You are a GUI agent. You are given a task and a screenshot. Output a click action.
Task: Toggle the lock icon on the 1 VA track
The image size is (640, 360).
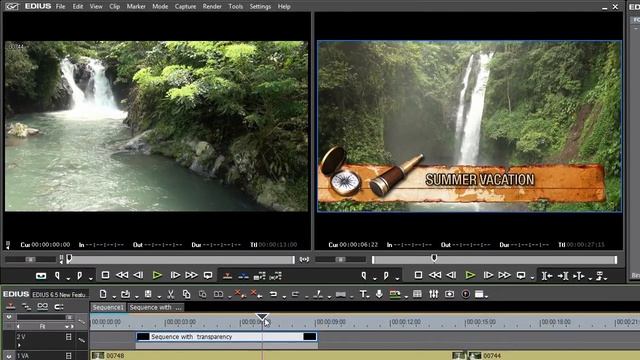(x=69, y=356)
